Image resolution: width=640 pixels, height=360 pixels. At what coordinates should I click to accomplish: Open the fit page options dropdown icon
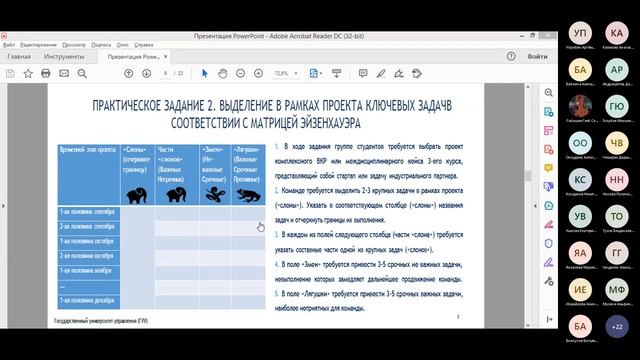click(316, 73)
